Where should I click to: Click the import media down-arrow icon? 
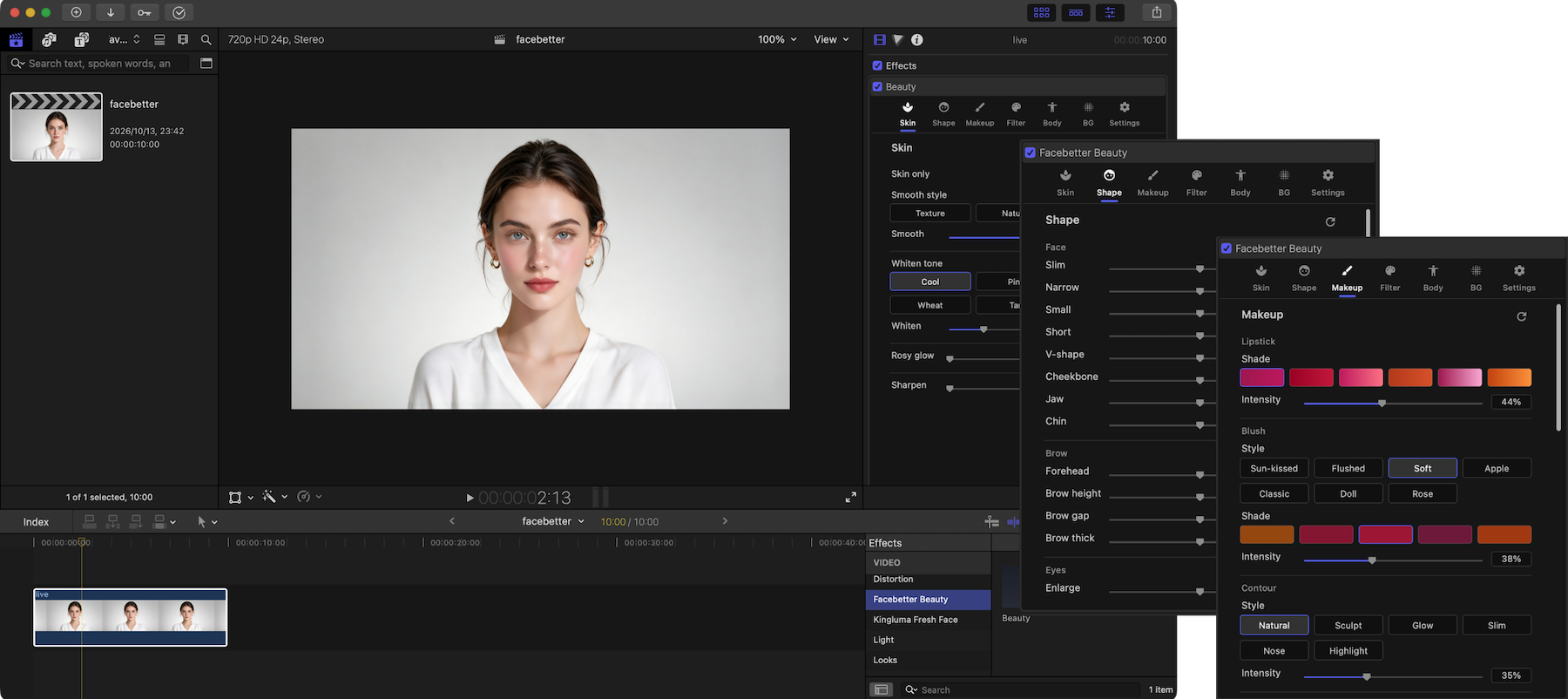[111, 12]
